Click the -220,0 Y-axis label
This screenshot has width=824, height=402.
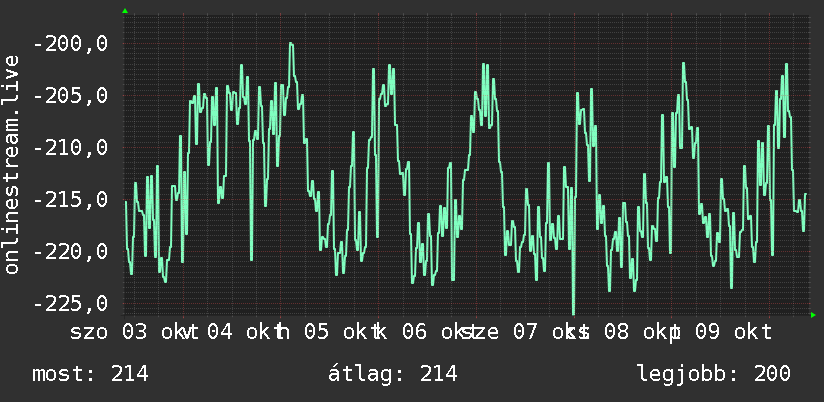pos(70,252)
